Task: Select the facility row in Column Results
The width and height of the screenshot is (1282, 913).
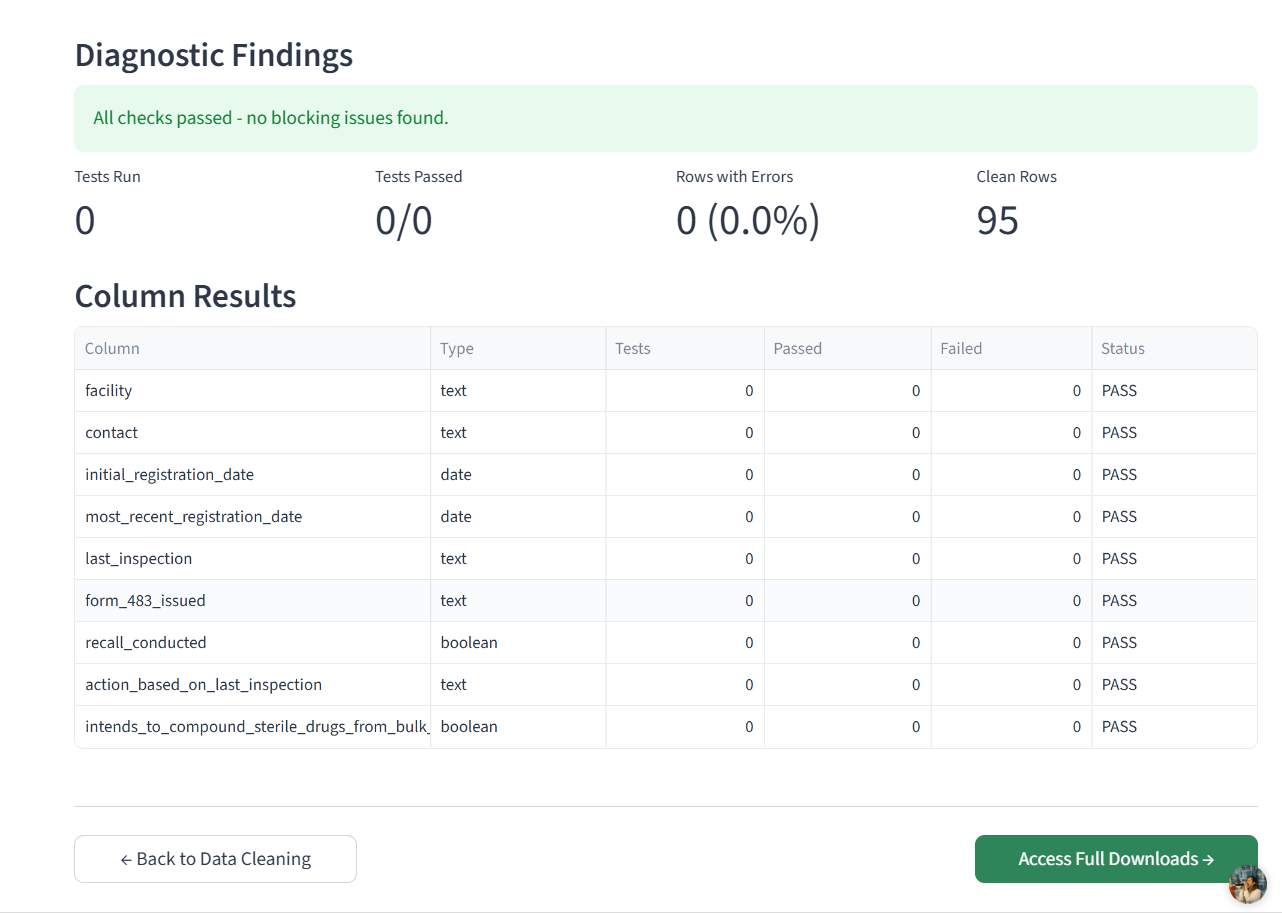Action: (108, 390)
